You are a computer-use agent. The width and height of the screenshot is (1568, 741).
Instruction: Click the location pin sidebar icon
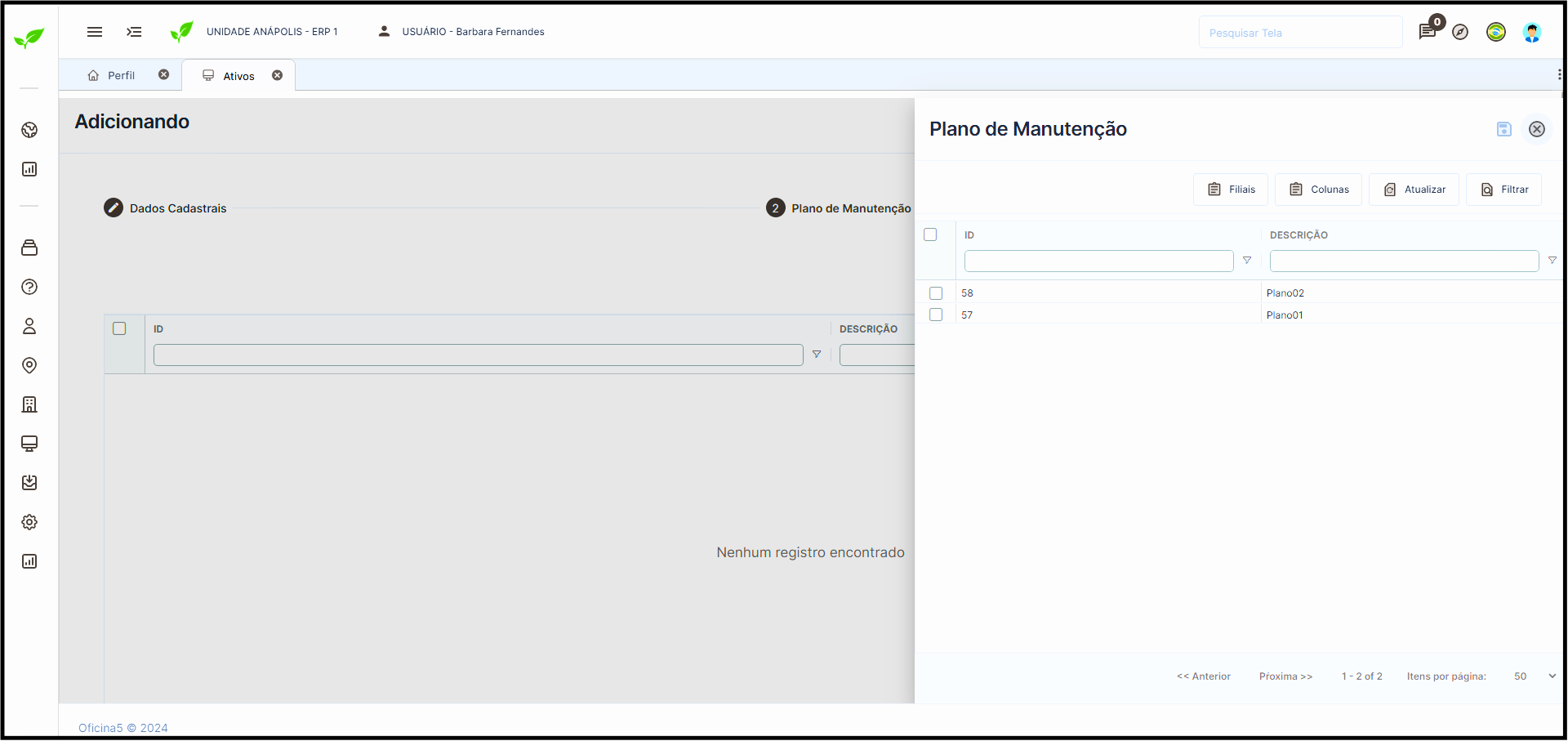click(29, 365)
